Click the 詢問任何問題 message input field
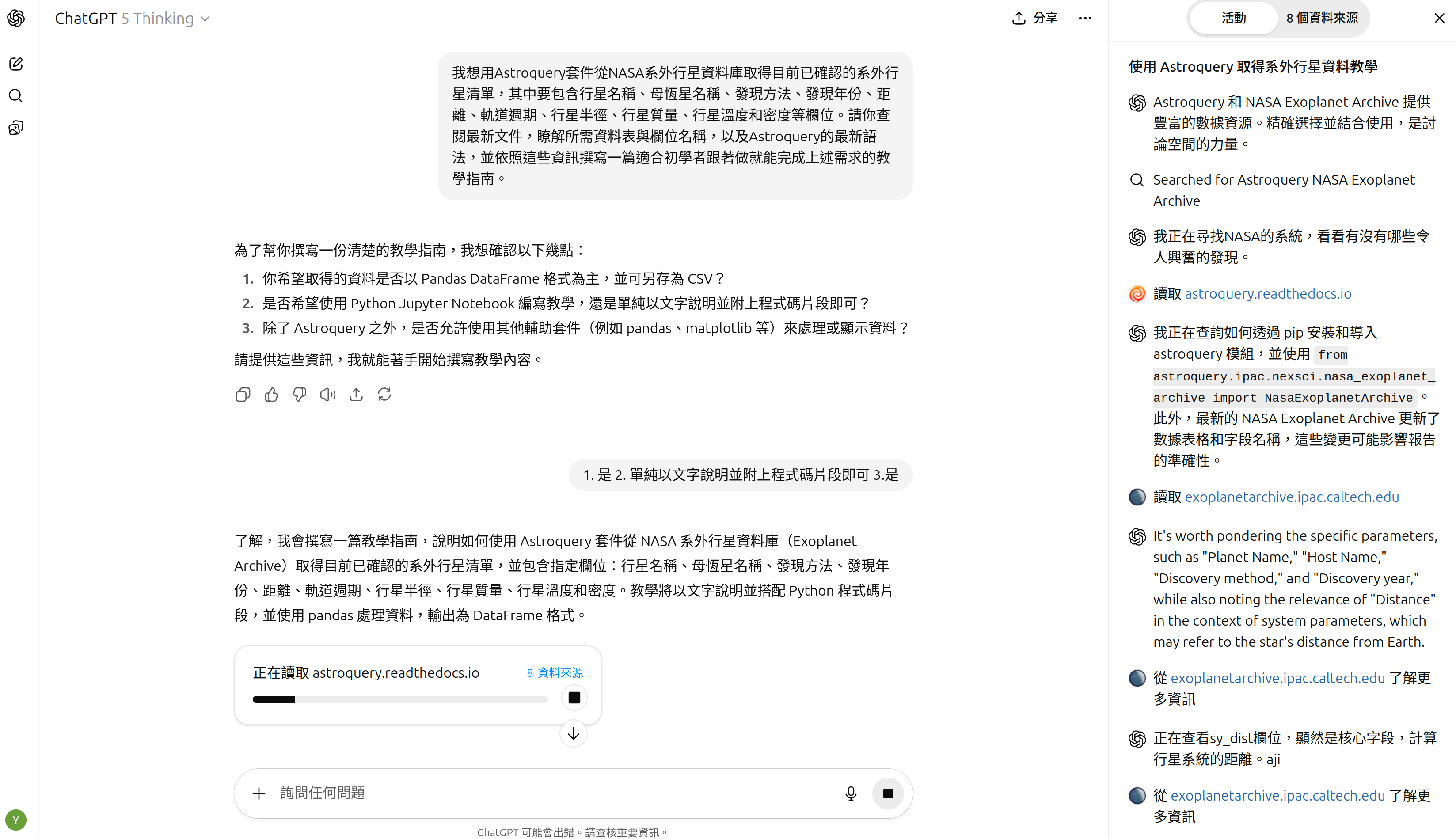The height and width of the screenshot is (839, 1456). click(x=553, y=793)
